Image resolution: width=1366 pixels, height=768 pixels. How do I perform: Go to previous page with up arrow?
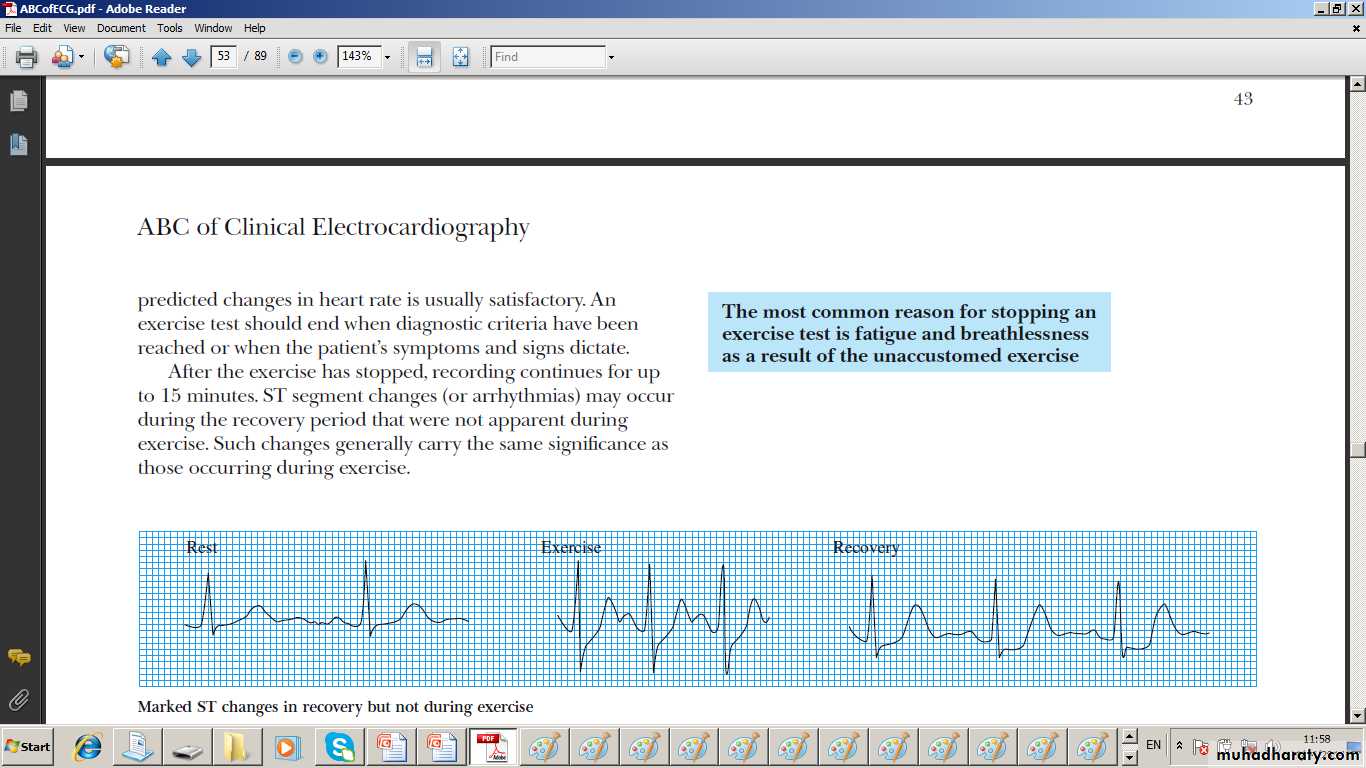[162, 57]
